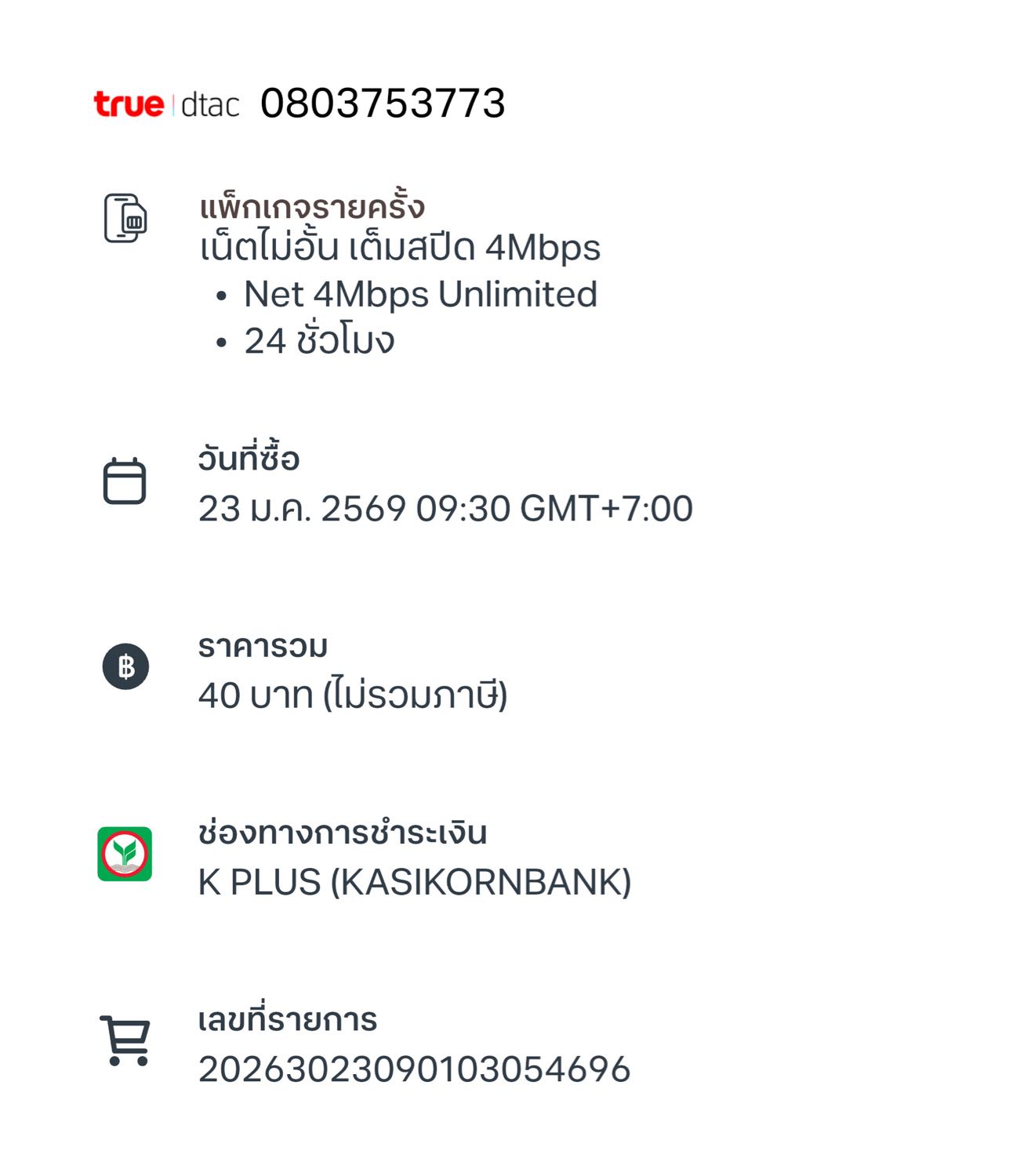Screen dimensions: 1013x1176
Task: Select the phone number 0803753773
Action: click(x=383, y=103)
